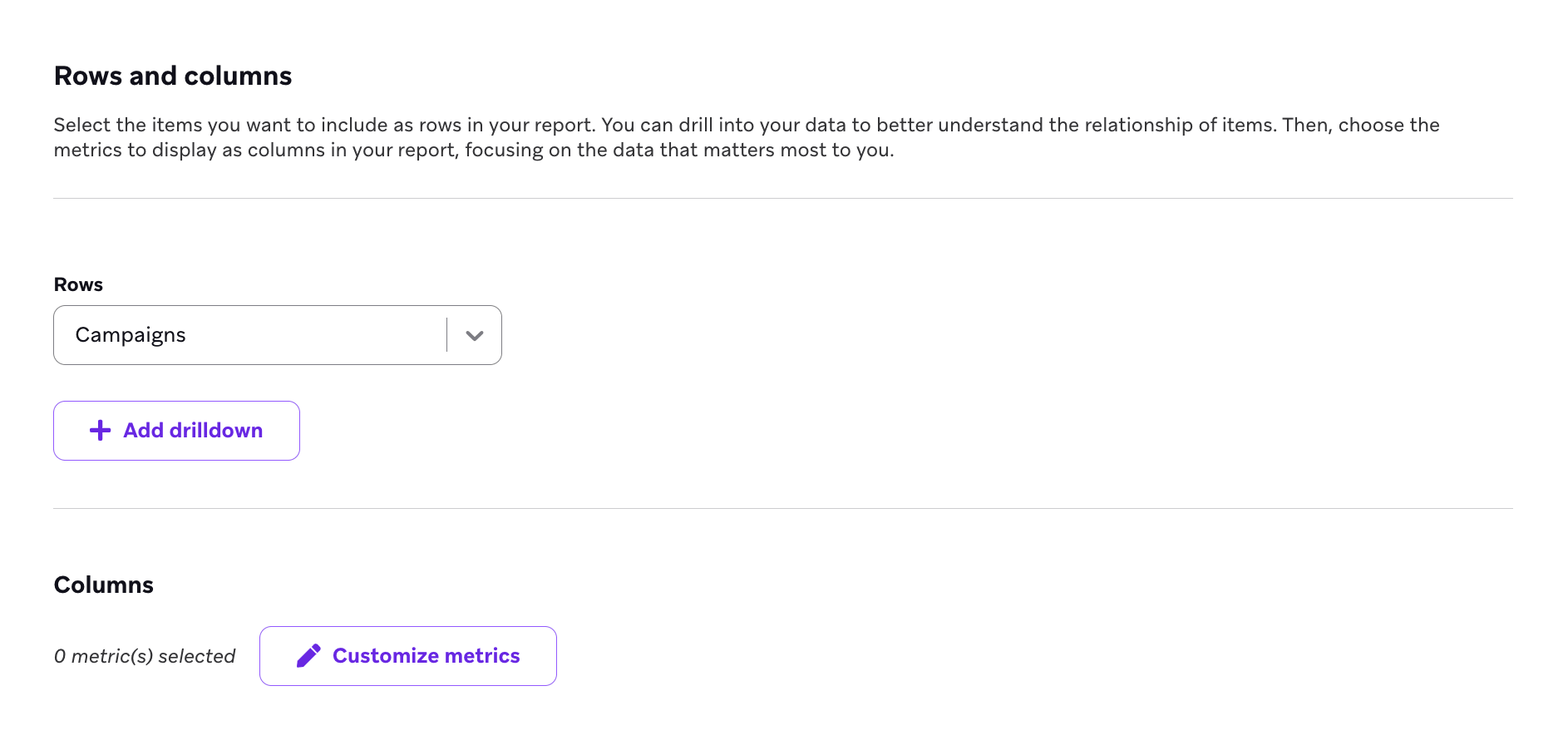1568x755 pixels.
Task: Click the Columns section heading
Action: pos(104,585)
